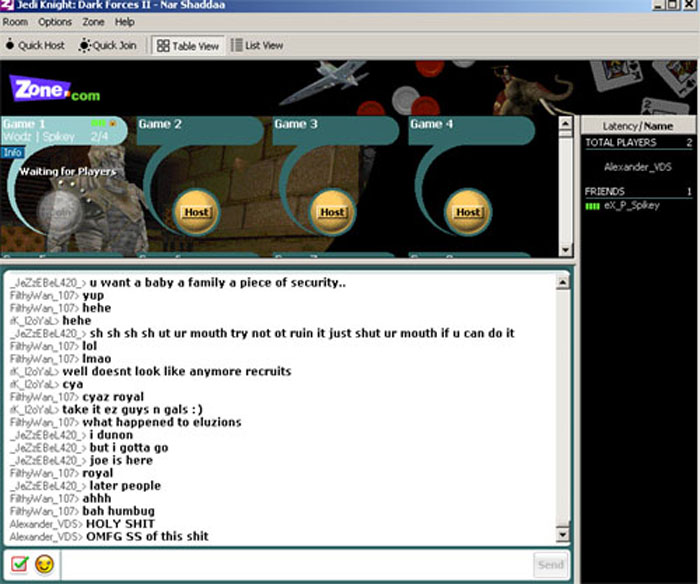Click the red checkmark chat options icon

click(20, 564)
